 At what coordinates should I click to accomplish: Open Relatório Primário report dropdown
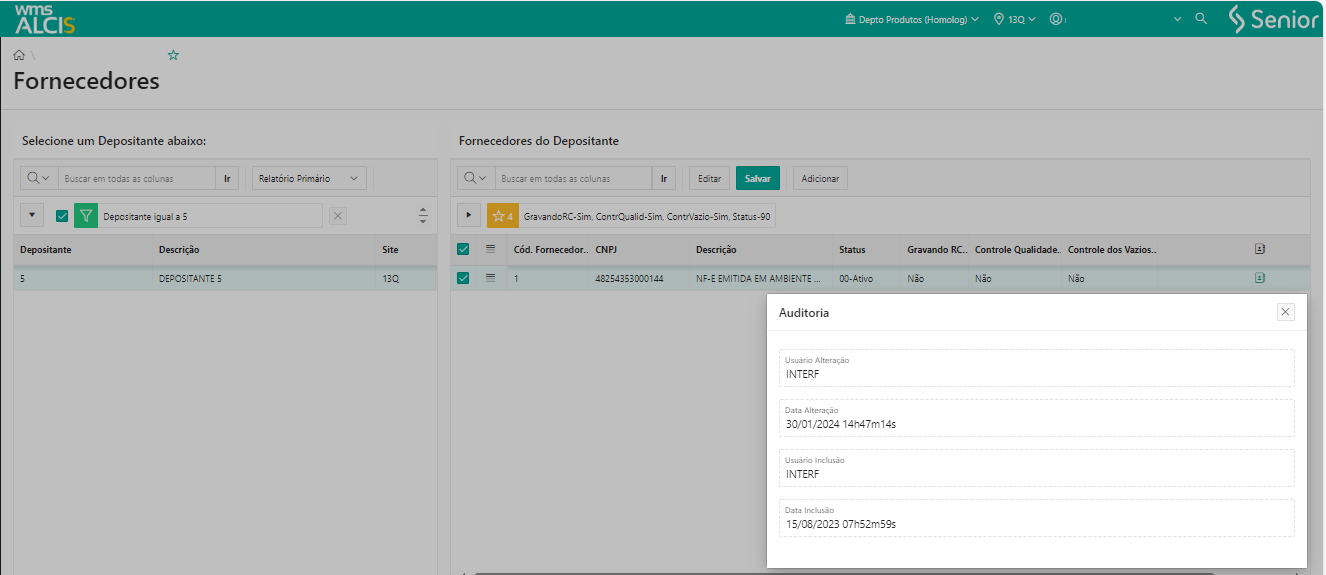[x=309, y=178]
